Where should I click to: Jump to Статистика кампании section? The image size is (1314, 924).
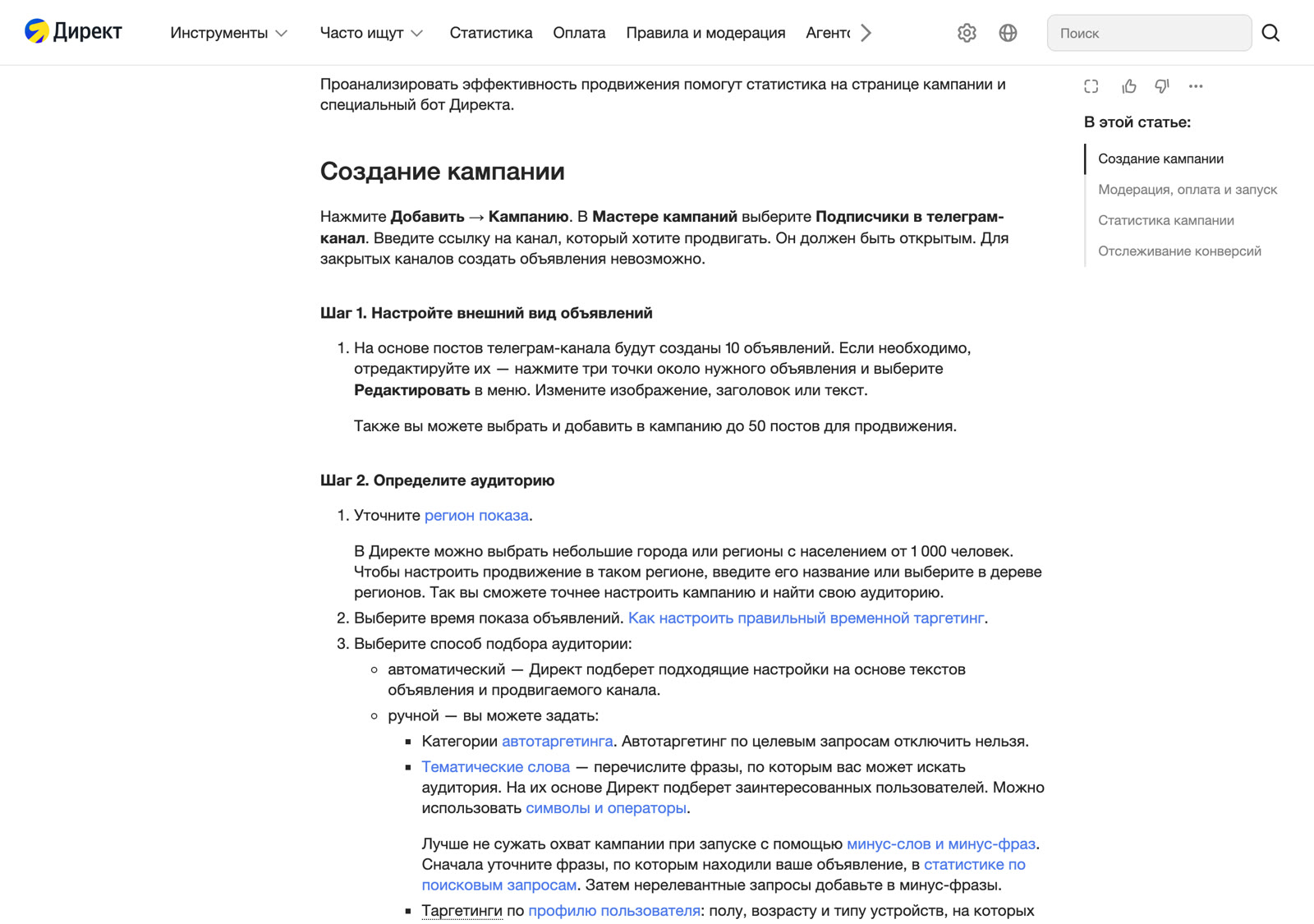1165,220
